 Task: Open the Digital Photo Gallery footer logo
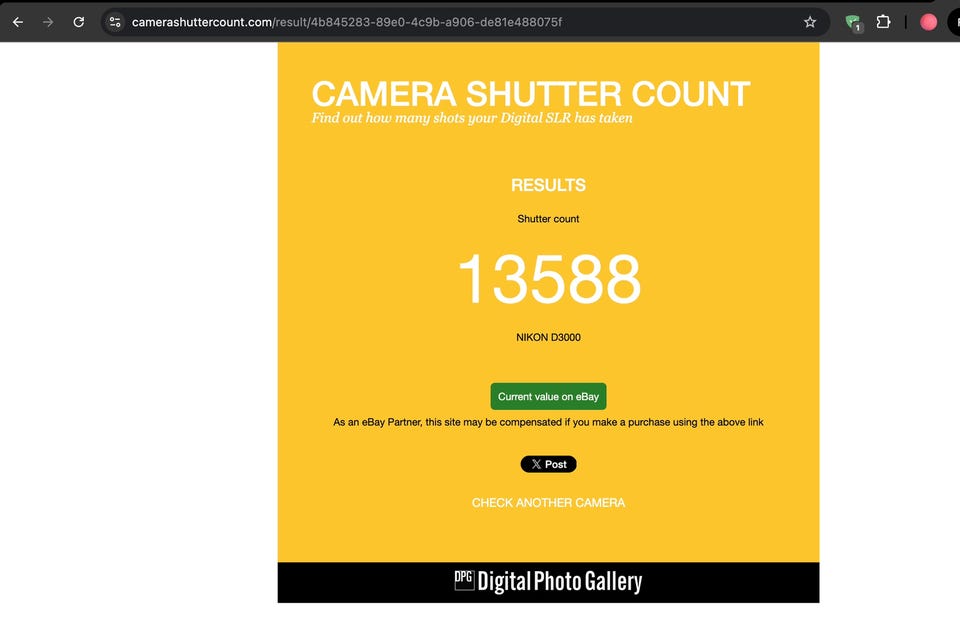tap(548, 582)
